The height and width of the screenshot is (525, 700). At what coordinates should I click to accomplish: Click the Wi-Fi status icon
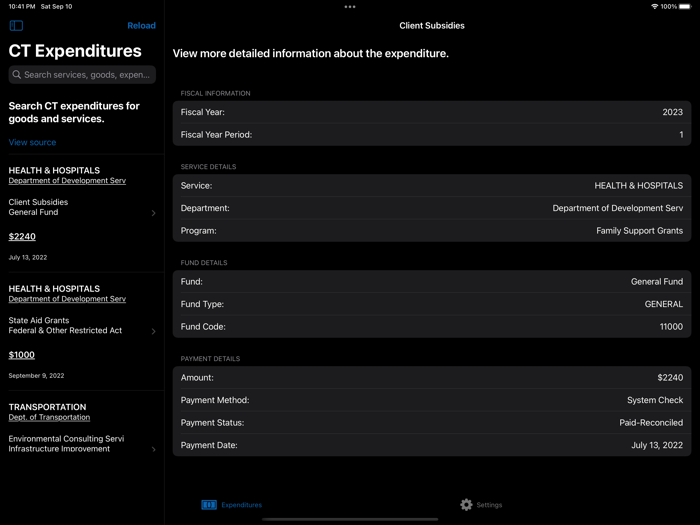654,7
